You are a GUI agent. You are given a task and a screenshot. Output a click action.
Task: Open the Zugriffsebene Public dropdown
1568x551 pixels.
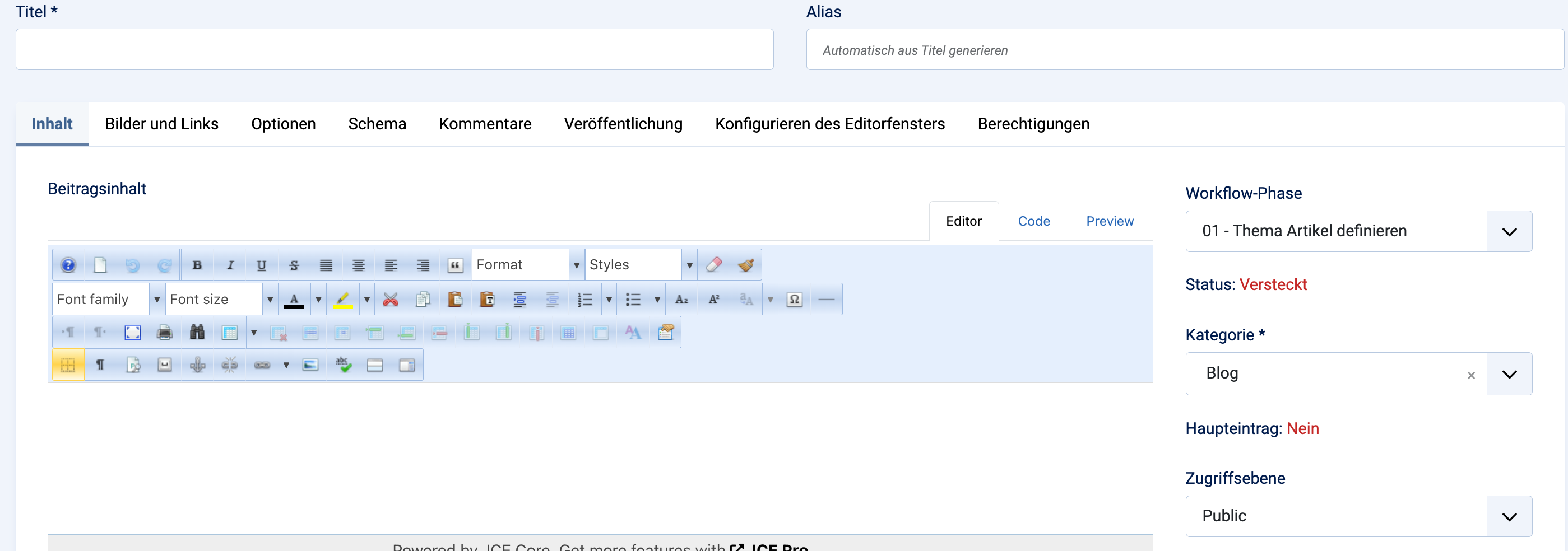pos(1358,516)
